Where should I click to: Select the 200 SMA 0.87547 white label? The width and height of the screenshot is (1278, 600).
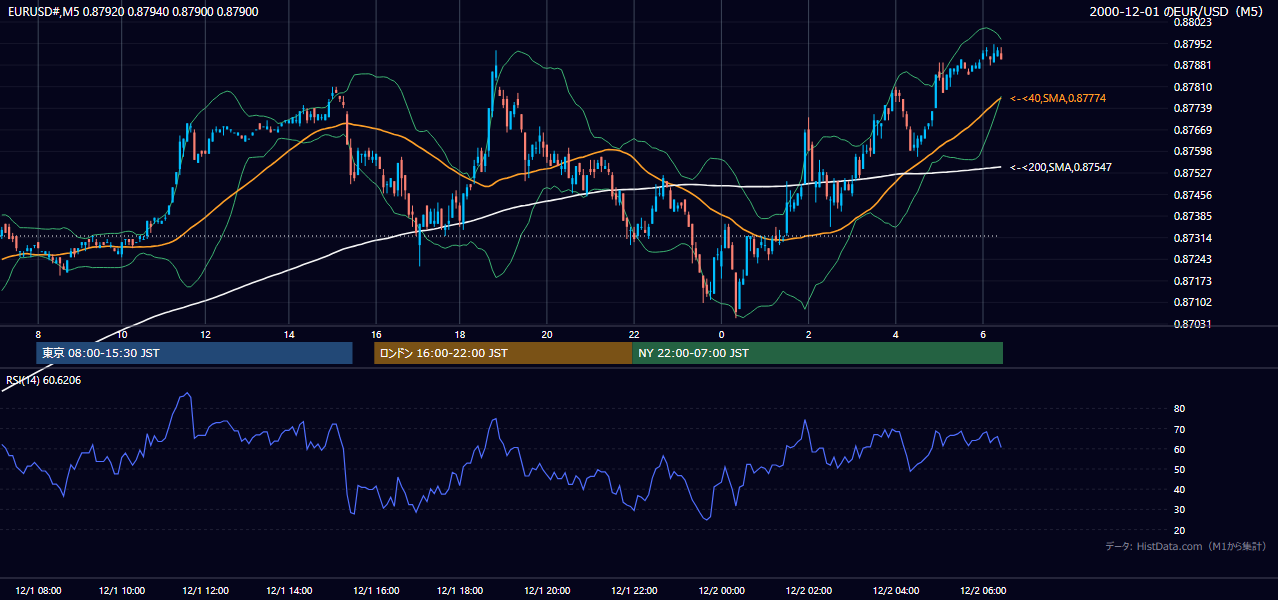[x=1061, y=167]
